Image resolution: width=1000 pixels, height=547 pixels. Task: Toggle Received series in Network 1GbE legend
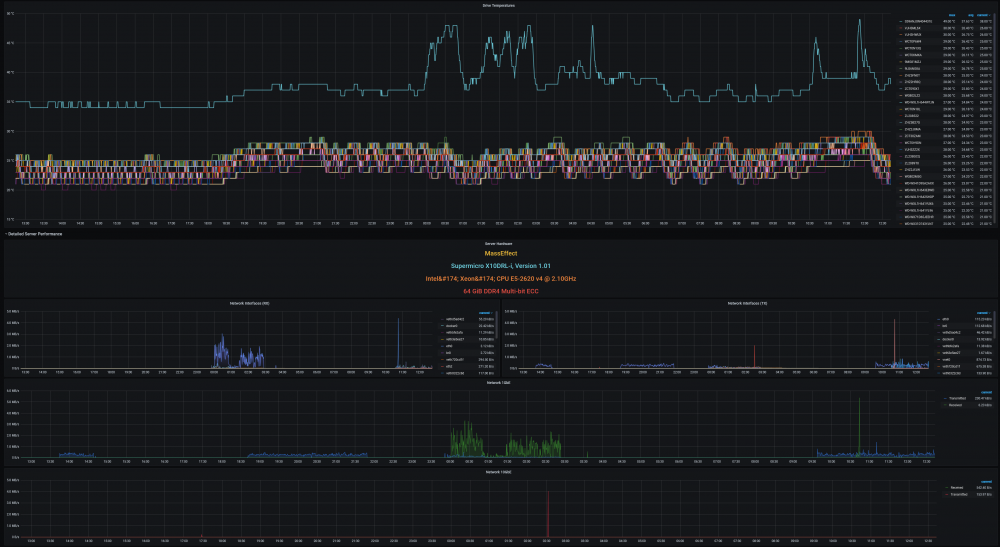pyautogui.click(x=955, y=405)
